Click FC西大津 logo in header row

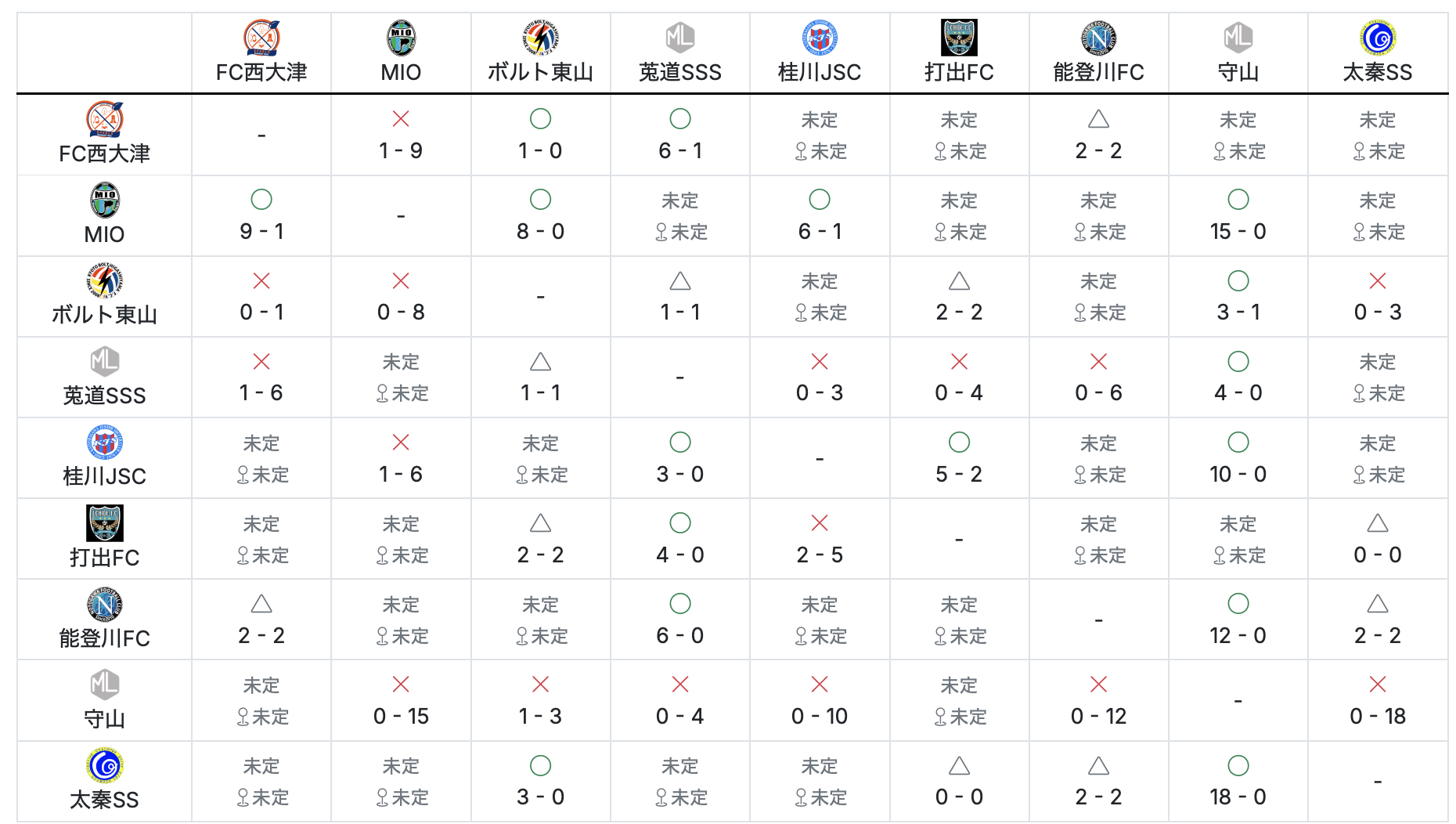(261, 38)
